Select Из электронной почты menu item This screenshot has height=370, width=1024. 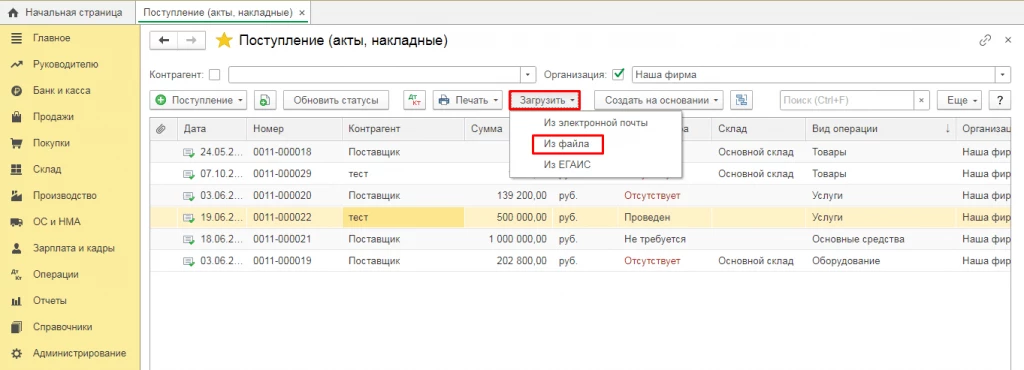596,123
